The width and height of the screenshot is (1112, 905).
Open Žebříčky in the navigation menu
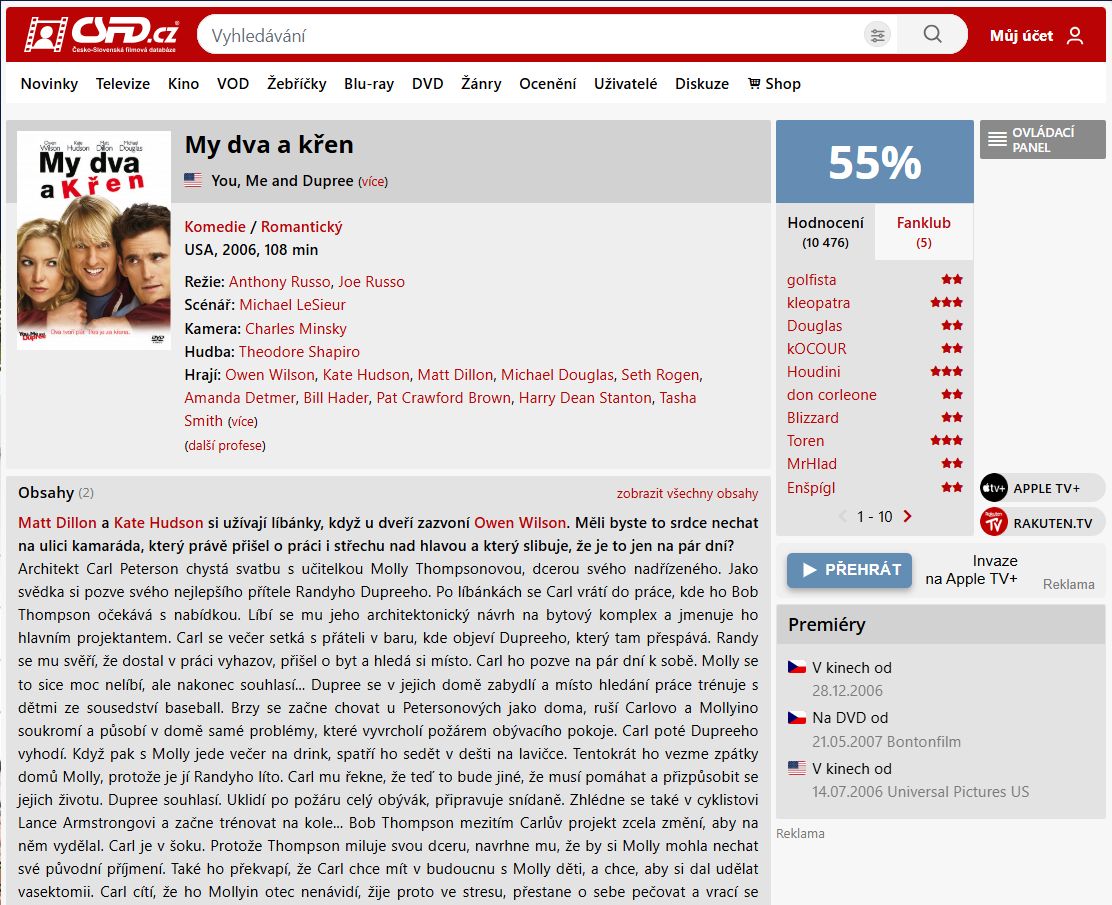pyautogui.click(x=296, y=84)
